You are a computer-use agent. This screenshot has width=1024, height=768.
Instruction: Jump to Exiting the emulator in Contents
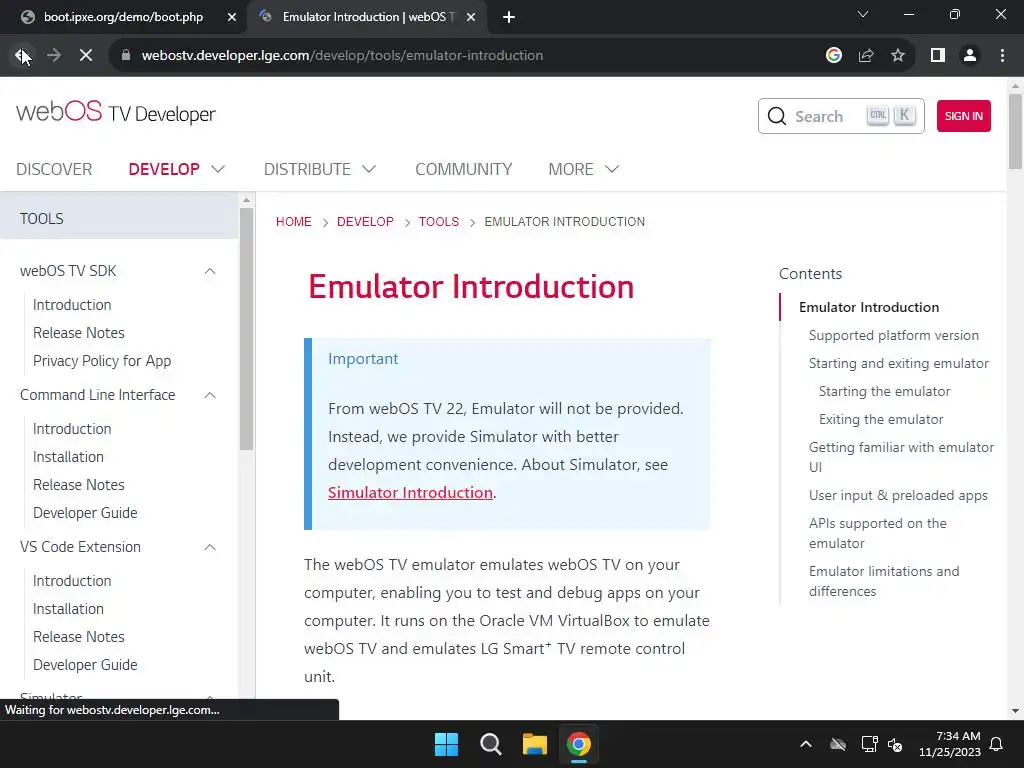(x=881, y=420)
